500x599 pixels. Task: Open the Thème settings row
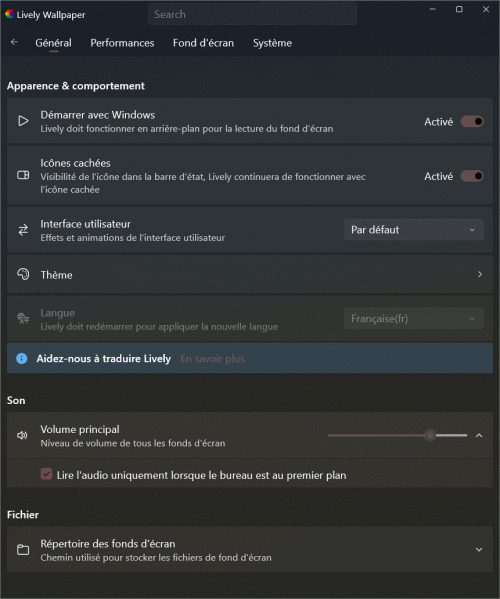click(x=250, y=275)
